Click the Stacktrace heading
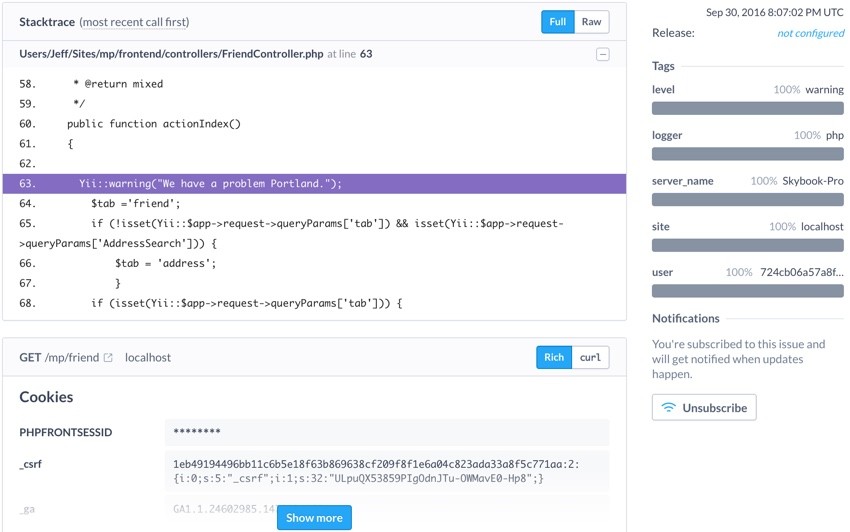Image resolution: width=850 pixels, height=532 pixels. 47,22
